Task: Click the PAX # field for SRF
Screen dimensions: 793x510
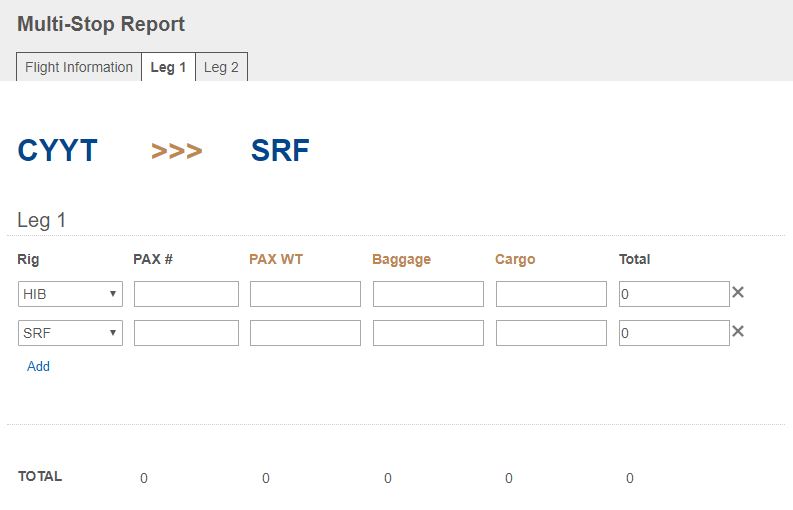Action: 186,333
